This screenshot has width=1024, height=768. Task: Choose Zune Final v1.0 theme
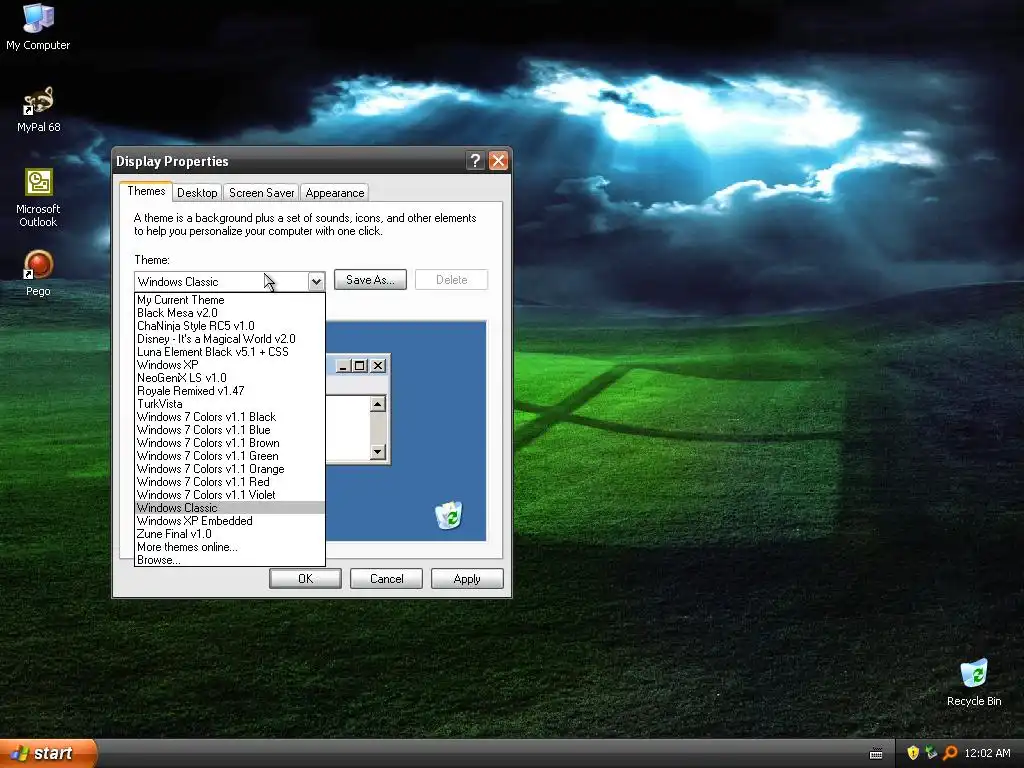coord(229,534)
